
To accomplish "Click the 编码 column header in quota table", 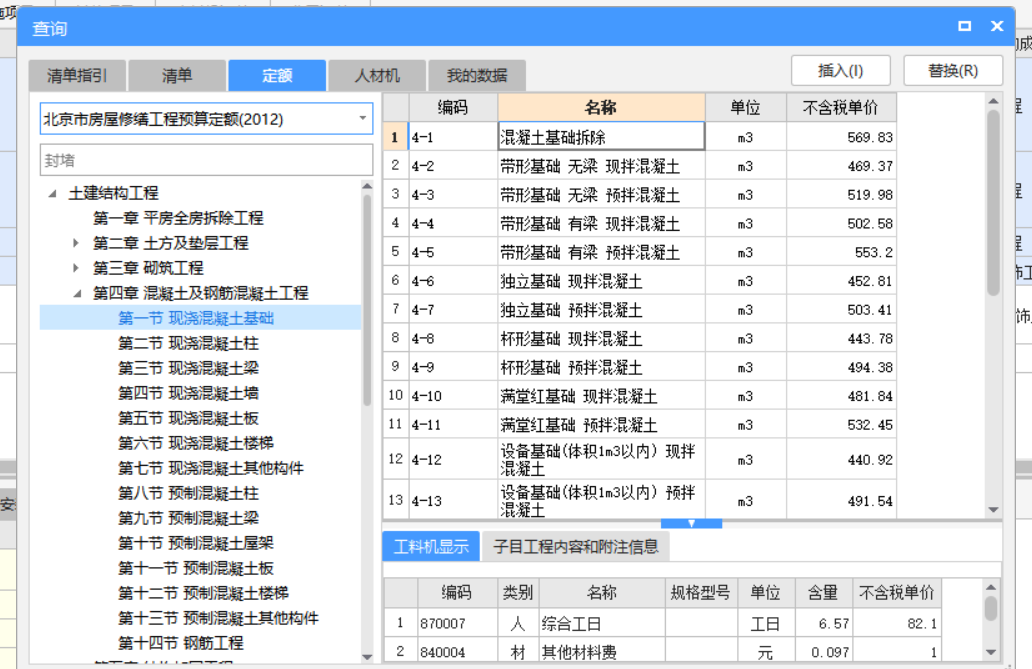I will [x=453, y=107].
